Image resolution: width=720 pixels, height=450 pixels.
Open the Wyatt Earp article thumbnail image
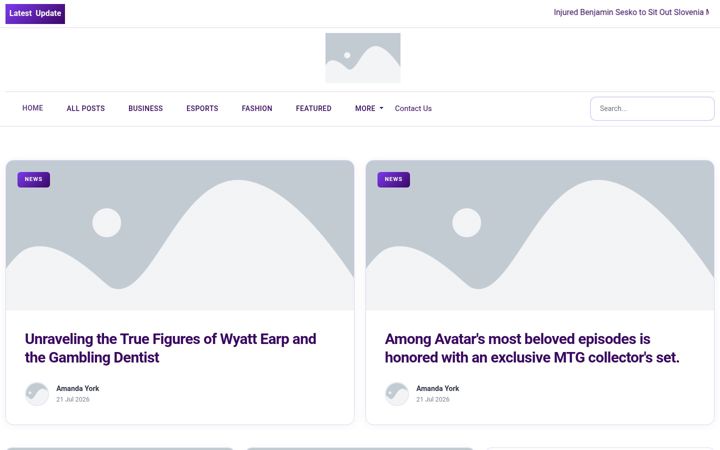180,235
